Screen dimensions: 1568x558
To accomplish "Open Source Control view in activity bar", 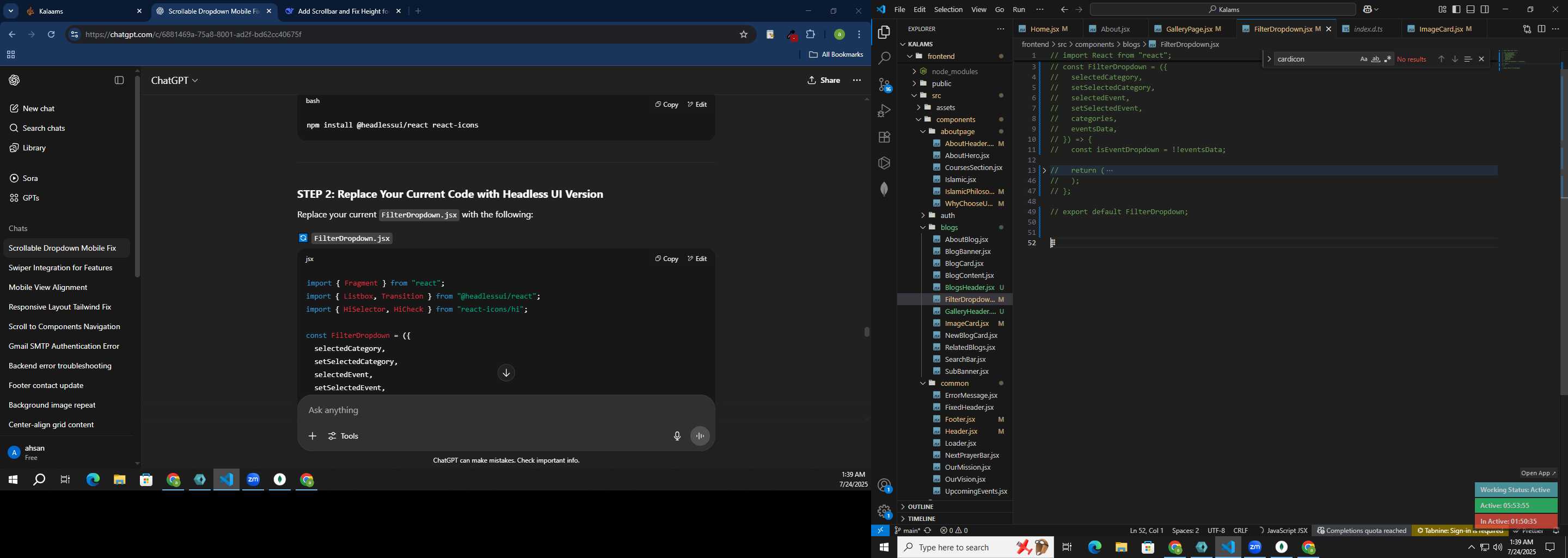I will (884, 84).
